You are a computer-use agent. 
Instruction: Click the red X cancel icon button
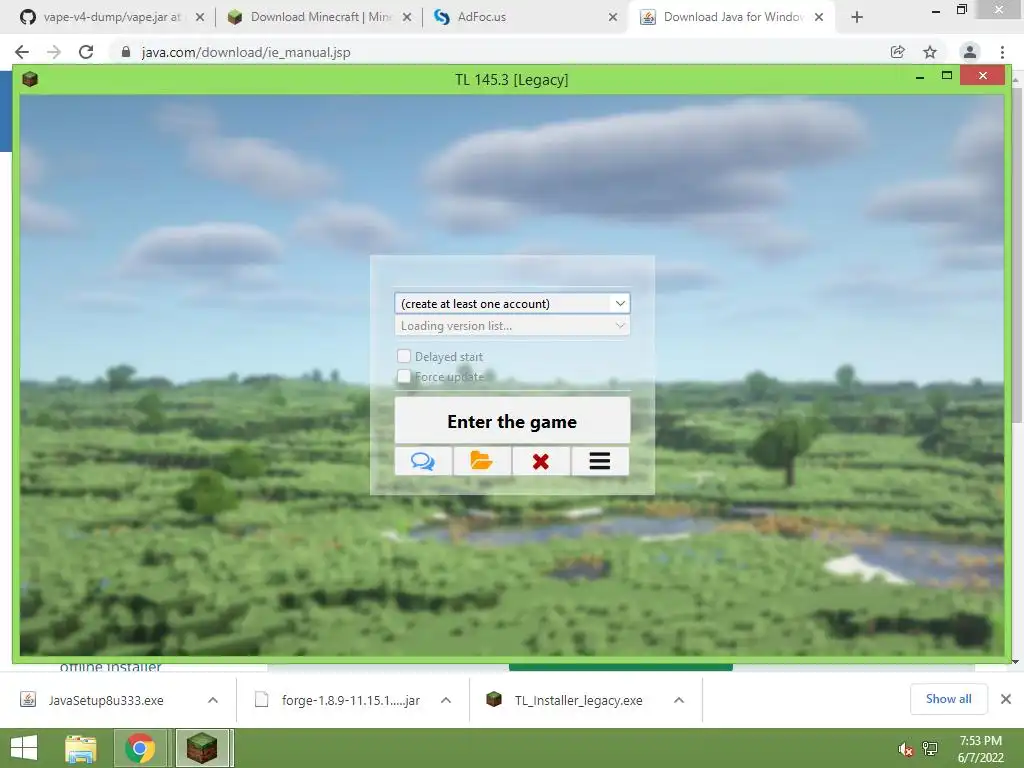(x=541, y=461)
